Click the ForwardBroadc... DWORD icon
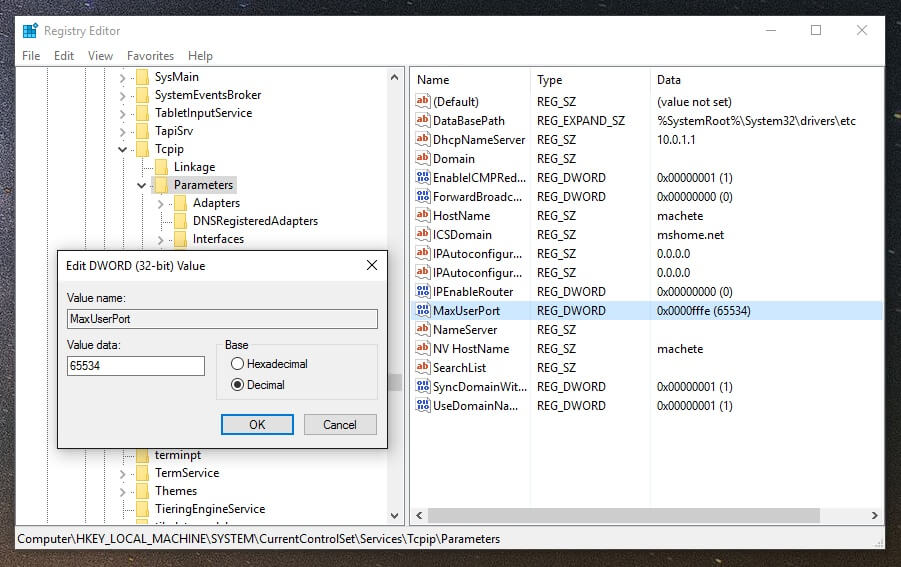The image size is (901, 567). pyautogui.click(x=423, y=196)
